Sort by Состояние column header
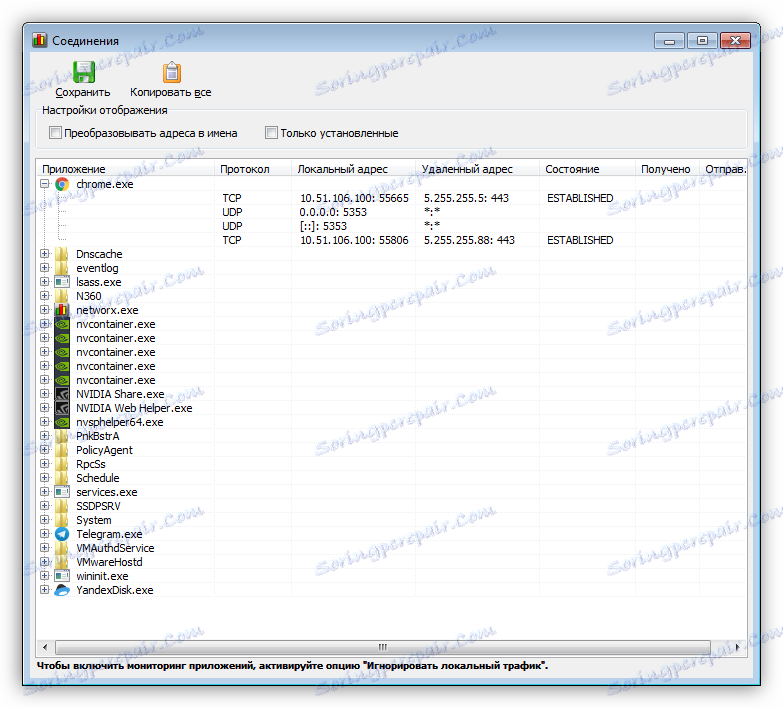The width and height of the screenshot is (783, 708). [x=587, y=169]
